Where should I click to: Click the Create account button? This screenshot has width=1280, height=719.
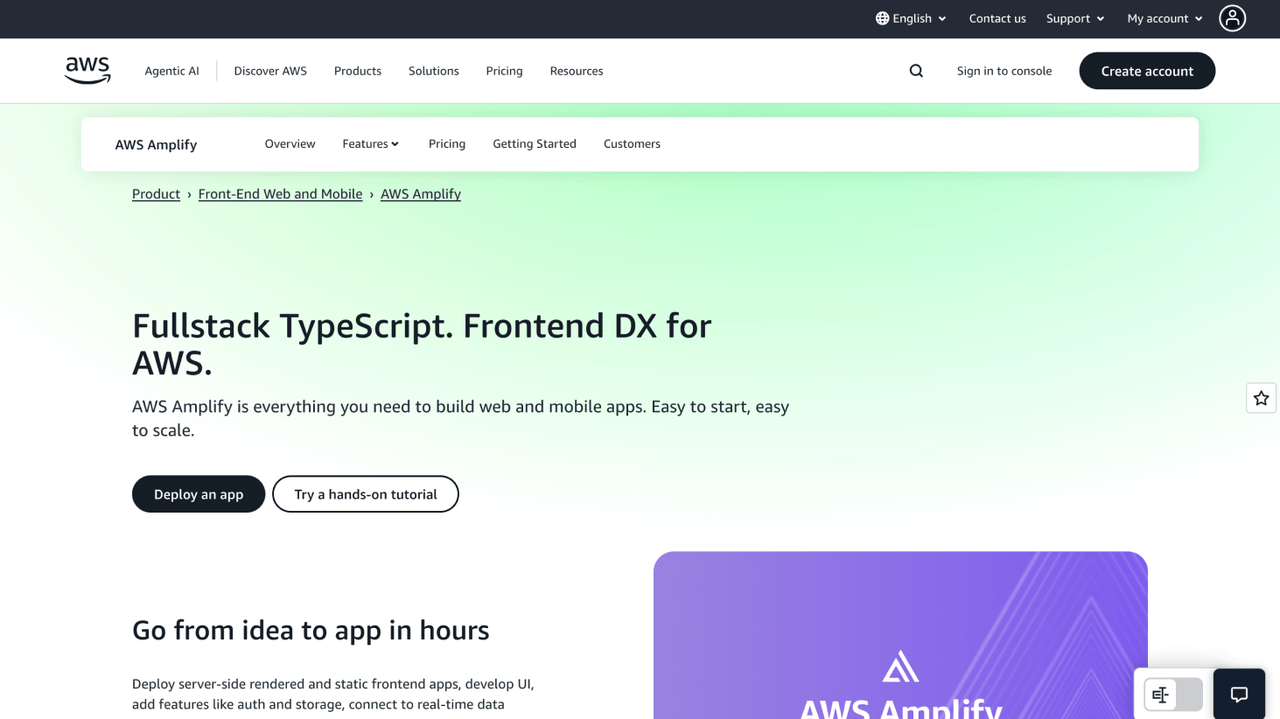pyautogui.click(x=1146, y=70)
